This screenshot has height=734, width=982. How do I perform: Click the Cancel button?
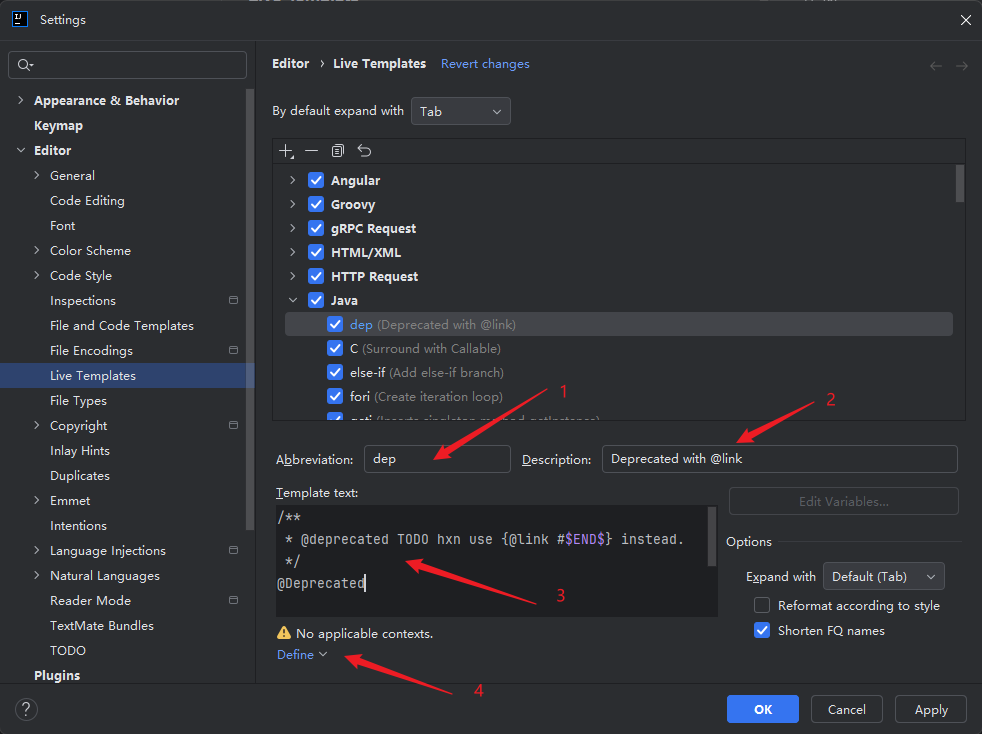coord(847,710)
